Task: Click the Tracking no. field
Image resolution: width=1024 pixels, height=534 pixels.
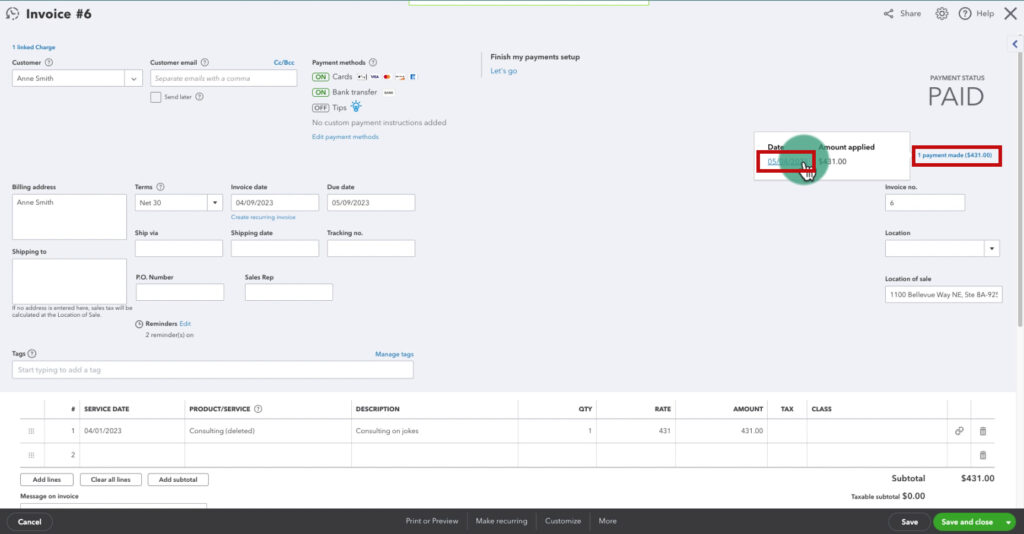Action: pyautogui.click(x=371, y=248)
